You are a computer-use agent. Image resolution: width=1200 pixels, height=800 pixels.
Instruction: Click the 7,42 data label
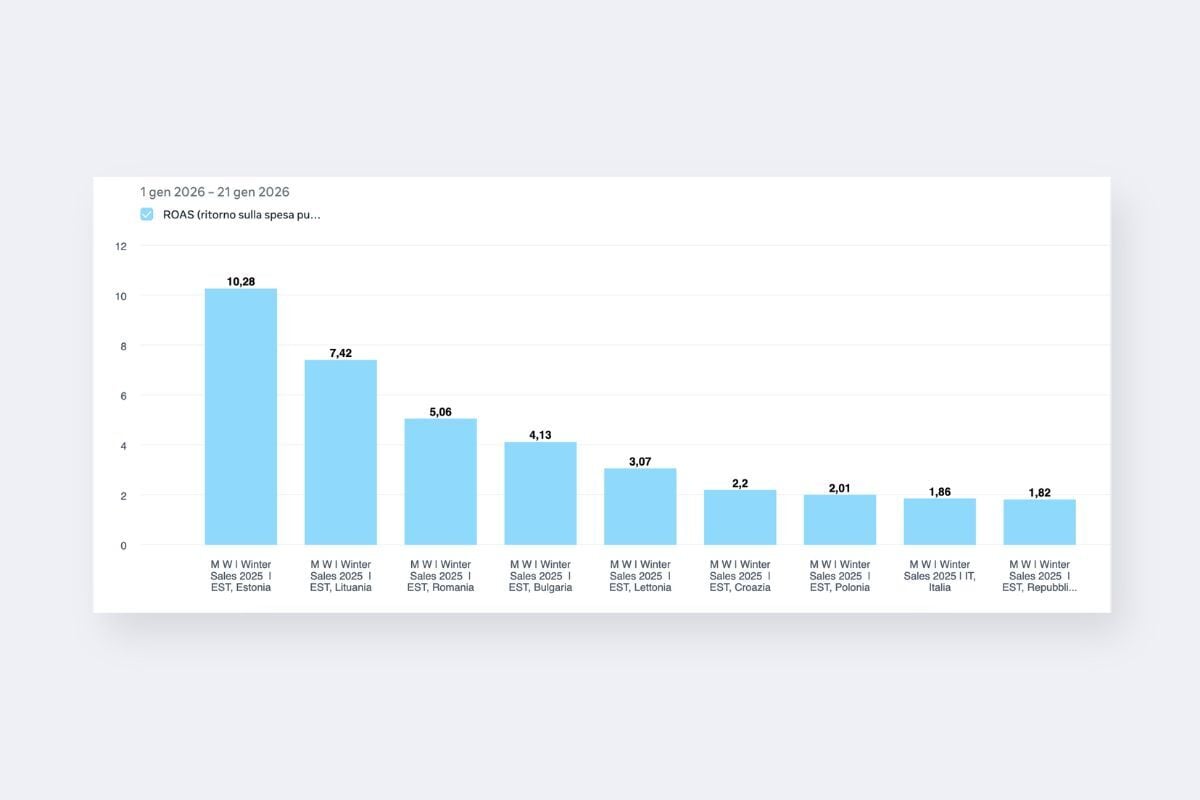(341, 353)
